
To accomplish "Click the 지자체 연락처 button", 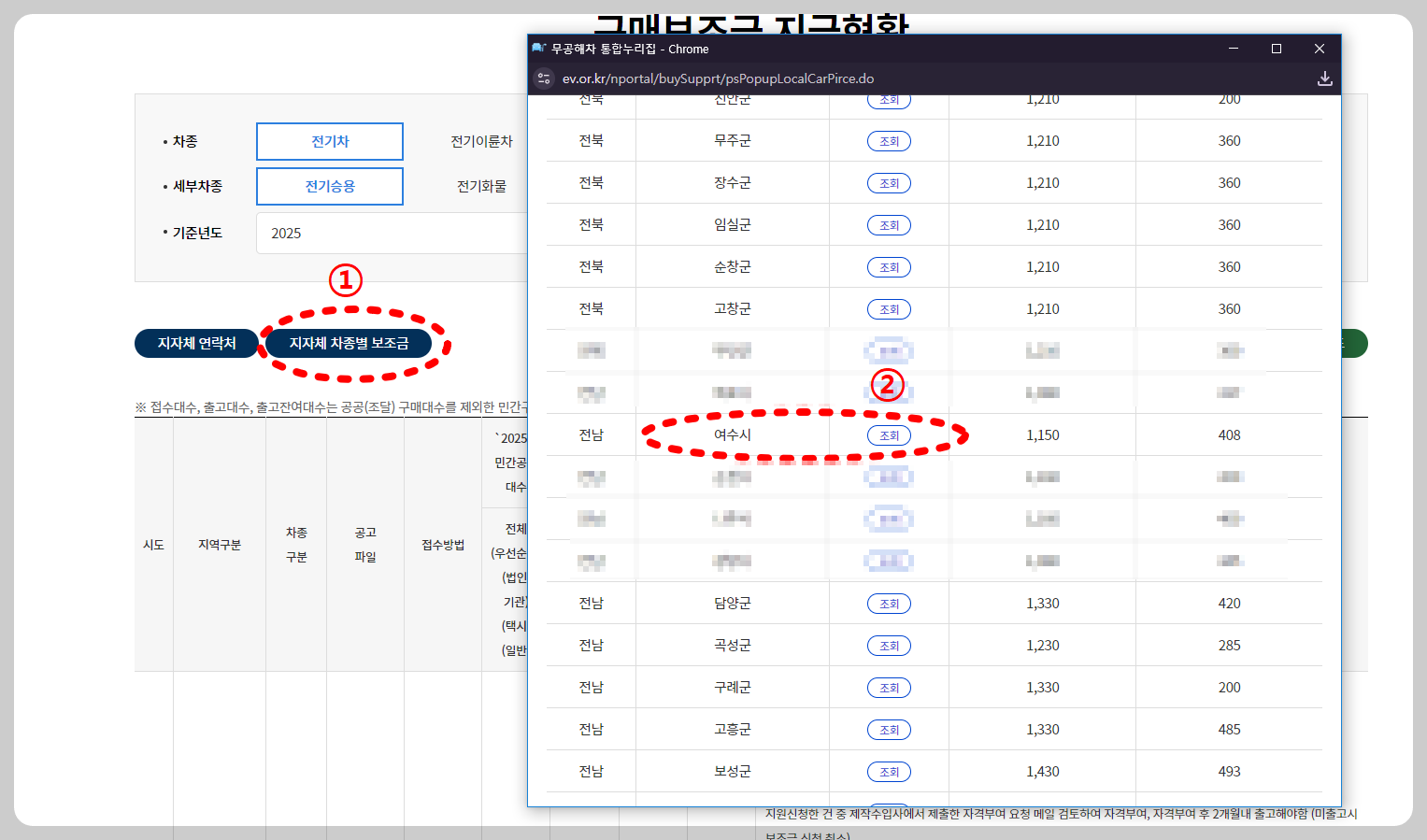I will pyautogui.click(x=196, y=343).
